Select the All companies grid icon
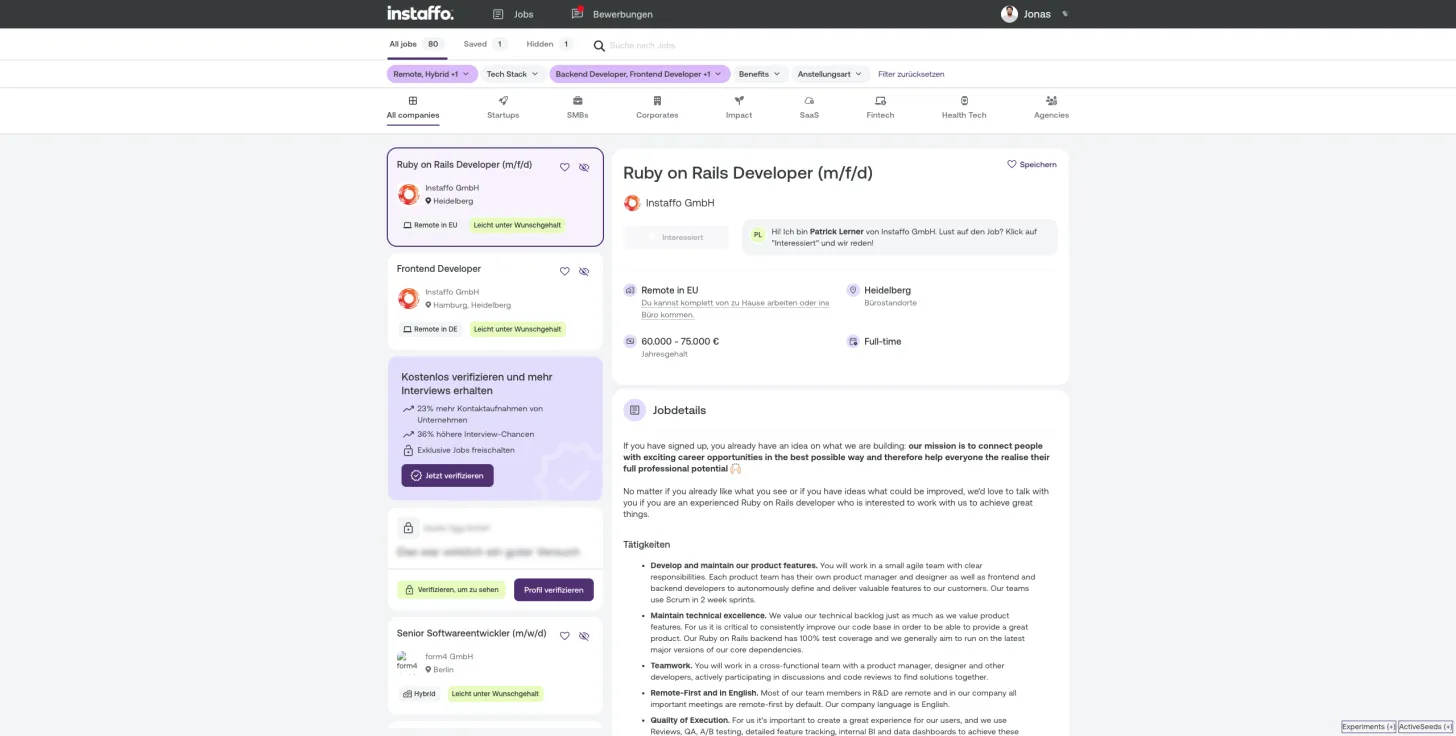The height and width of the screenshot is (736, 1456). coord(413,101)
